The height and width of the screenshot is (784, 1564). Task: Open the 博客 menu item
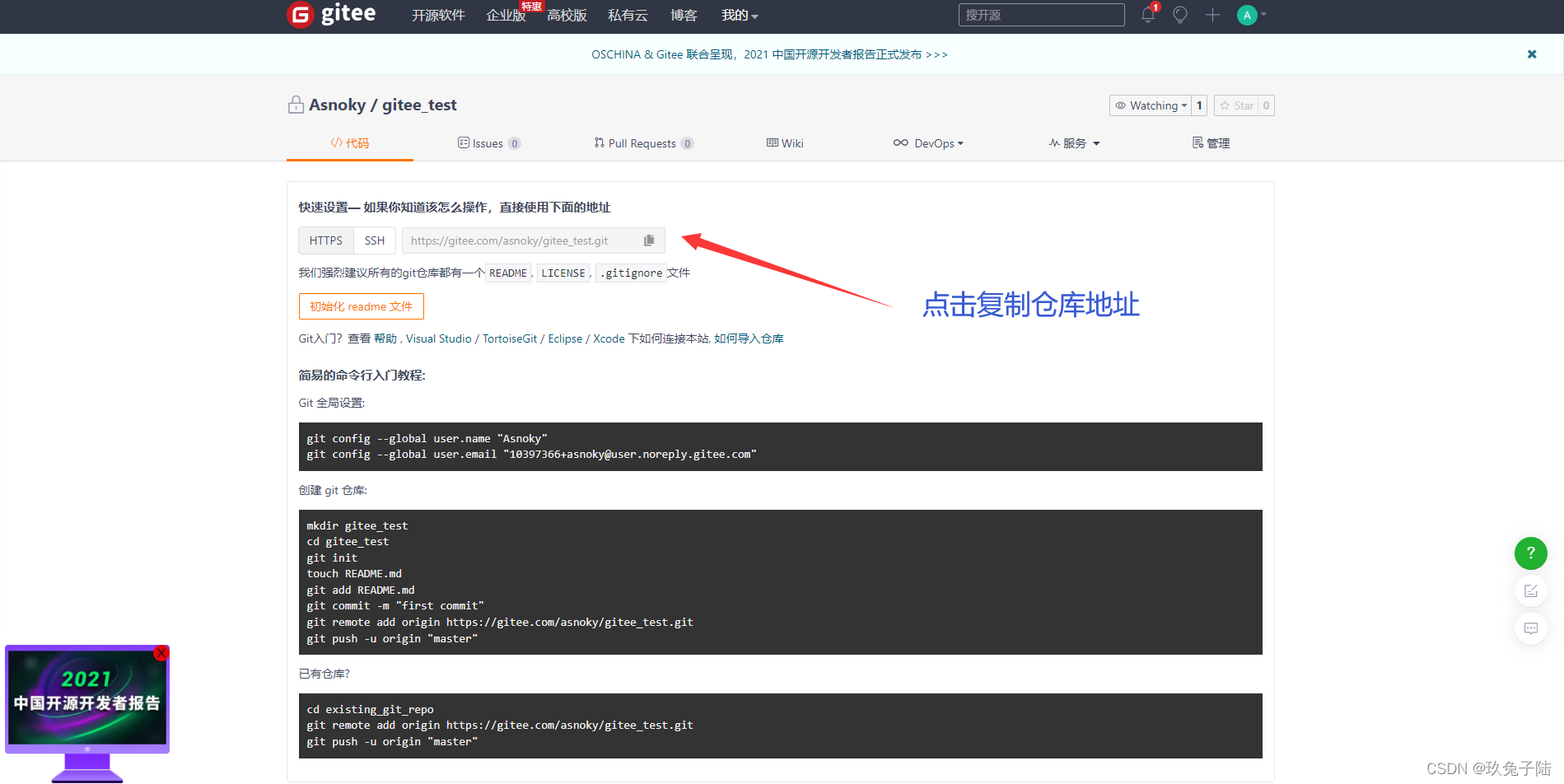point(684,15)
